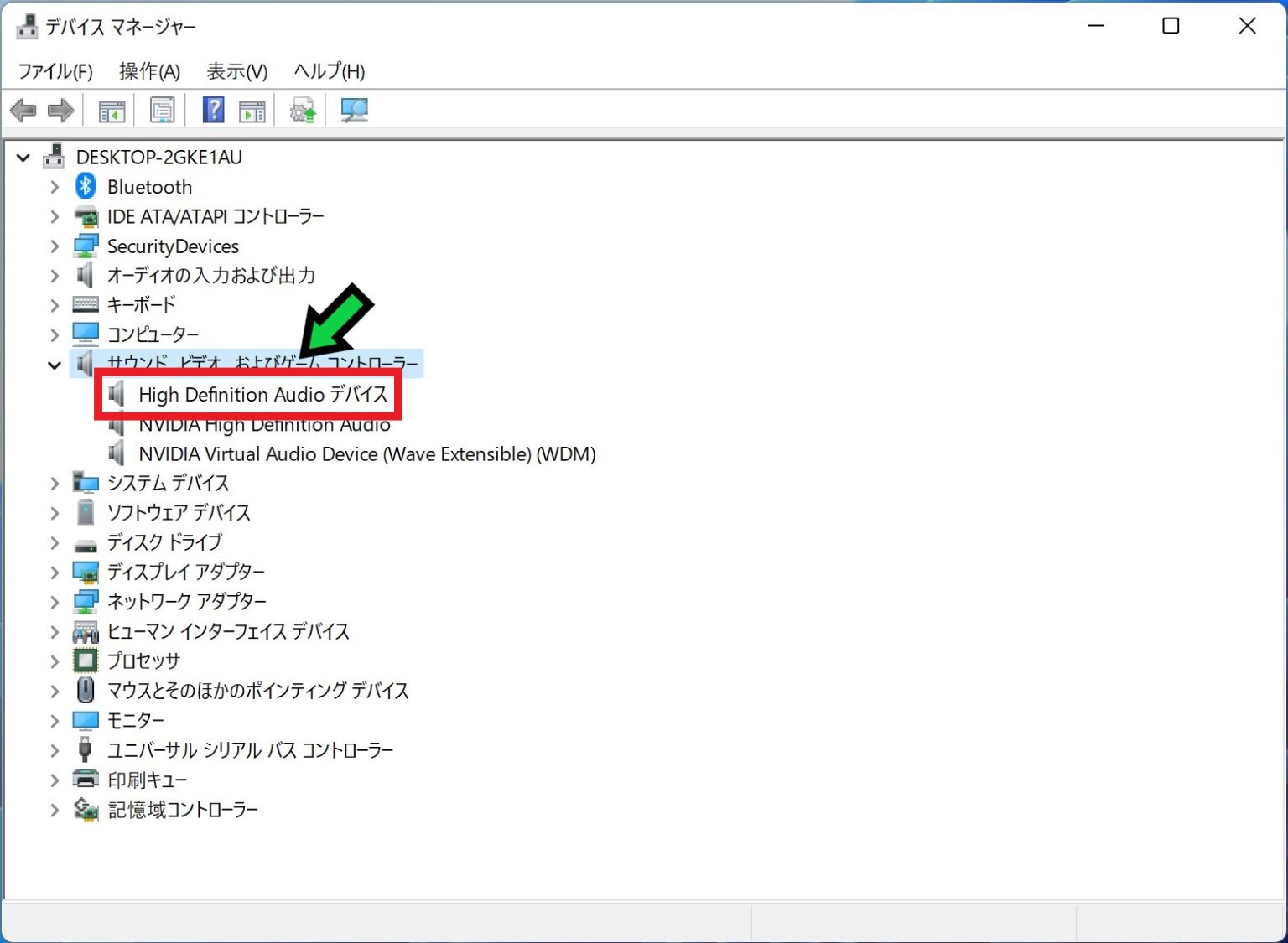Select High Definition Audio デバイス
Image resolution: width=1288 pixels, height=943 pixels.
click(x=262, y=395)
